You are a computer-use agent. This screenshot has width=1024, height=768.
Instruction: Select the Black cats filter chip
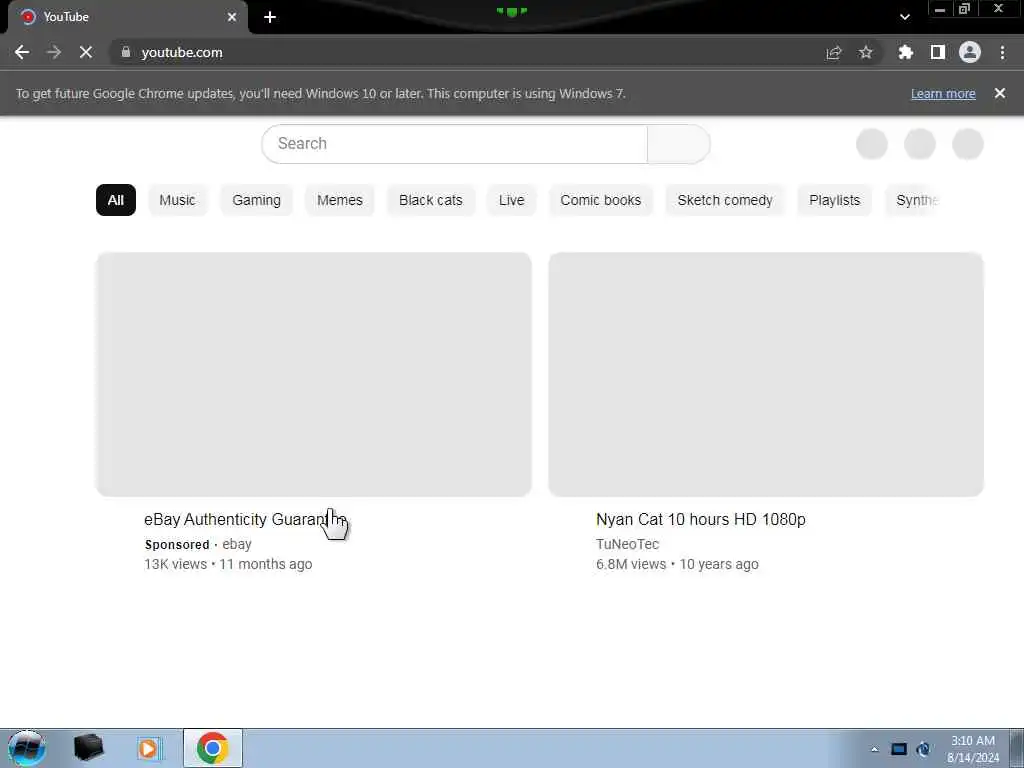430,200
